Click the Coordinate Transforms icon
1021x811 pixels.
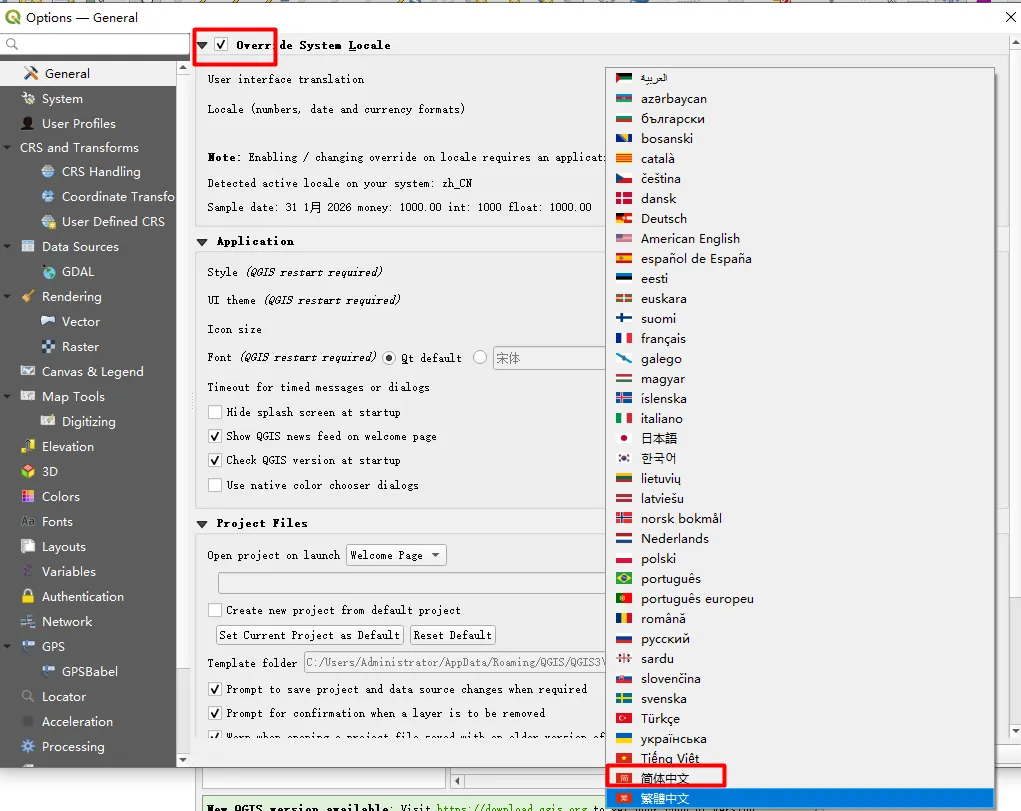[x=48, y=196]
